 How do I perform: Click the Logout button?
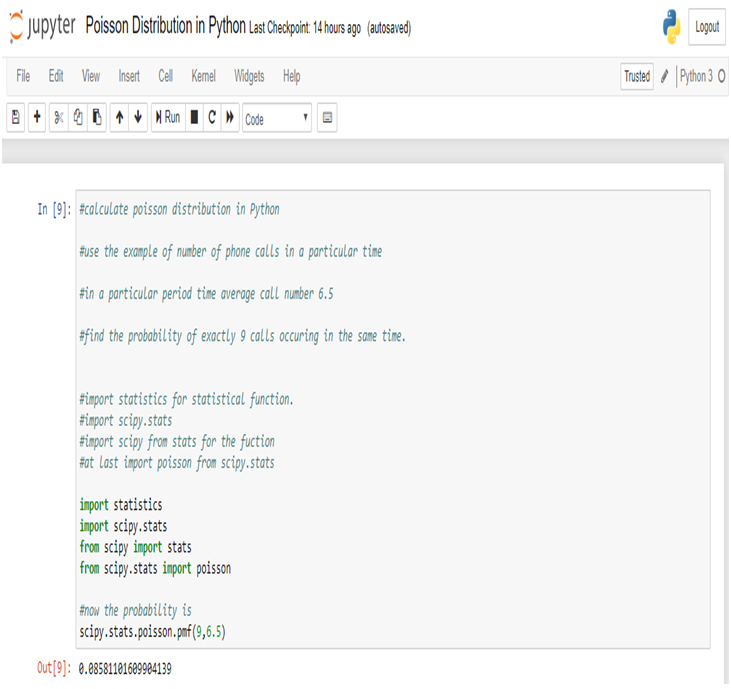click(707, 27)
